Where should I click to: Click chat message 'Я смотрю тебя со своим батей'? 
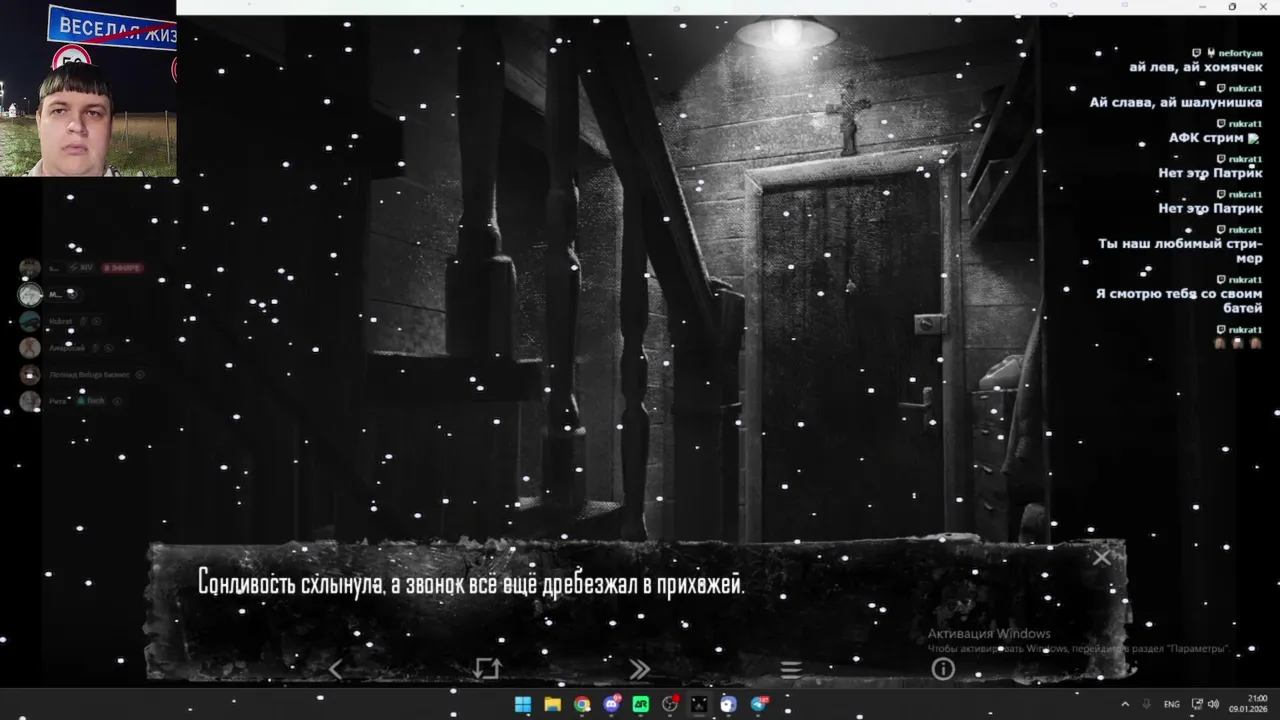[1179, 301]
